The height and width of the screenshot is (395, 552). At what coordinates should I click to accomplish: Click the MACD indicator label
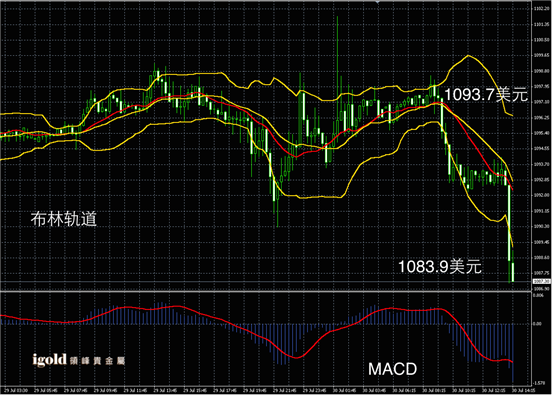click(x=393, y=369)
